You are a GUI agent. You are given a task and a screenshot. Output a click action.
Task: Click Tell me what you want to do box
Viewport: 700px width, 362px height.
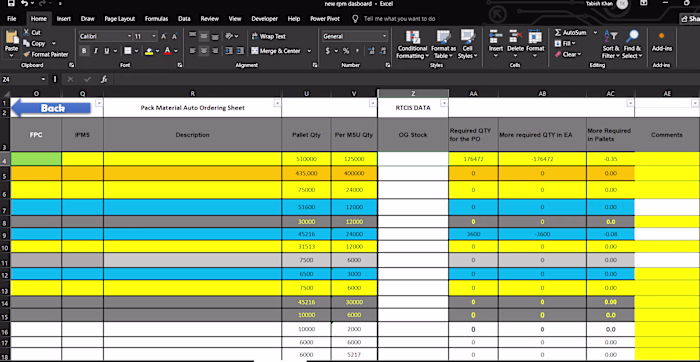pyautogui.click(x=400, y=19)
